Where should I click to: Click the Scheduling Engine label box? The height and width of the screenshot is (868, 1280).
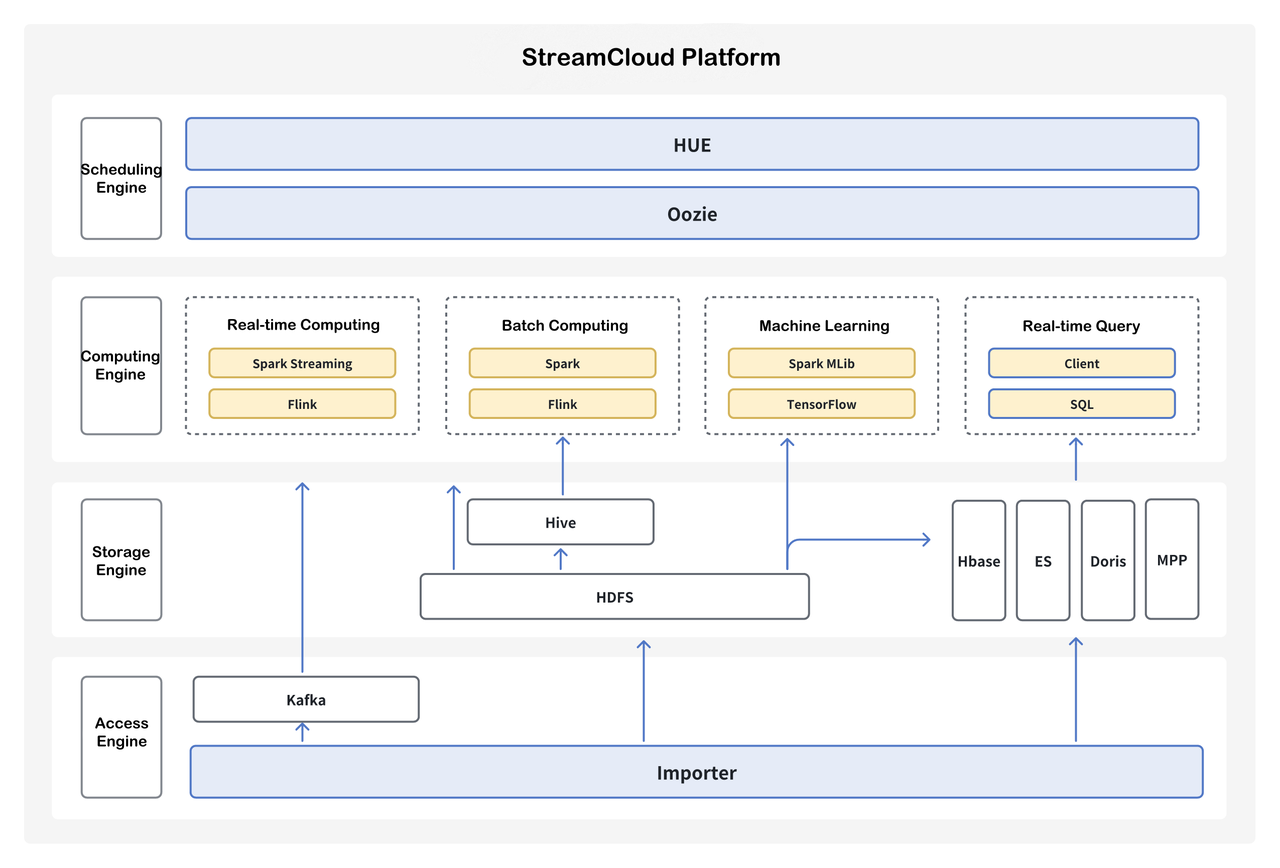[121, 178]
